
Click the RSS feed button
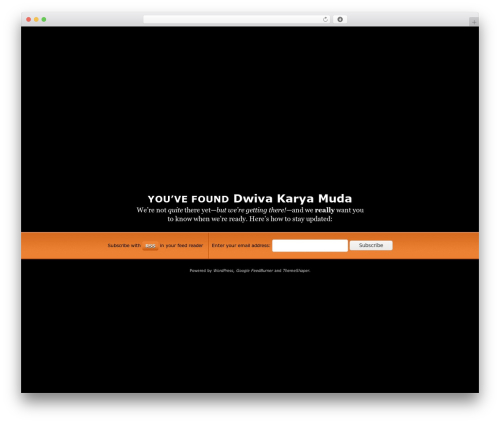[150, 246]
